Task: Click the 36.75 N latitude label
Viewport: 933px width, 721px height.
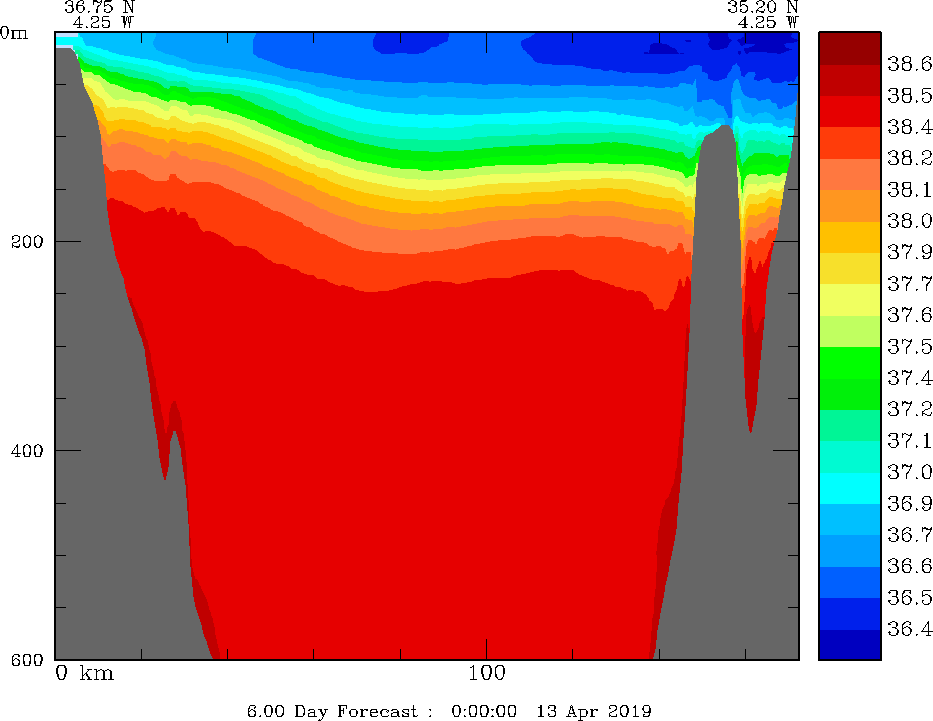Action: tap(100, 7)
